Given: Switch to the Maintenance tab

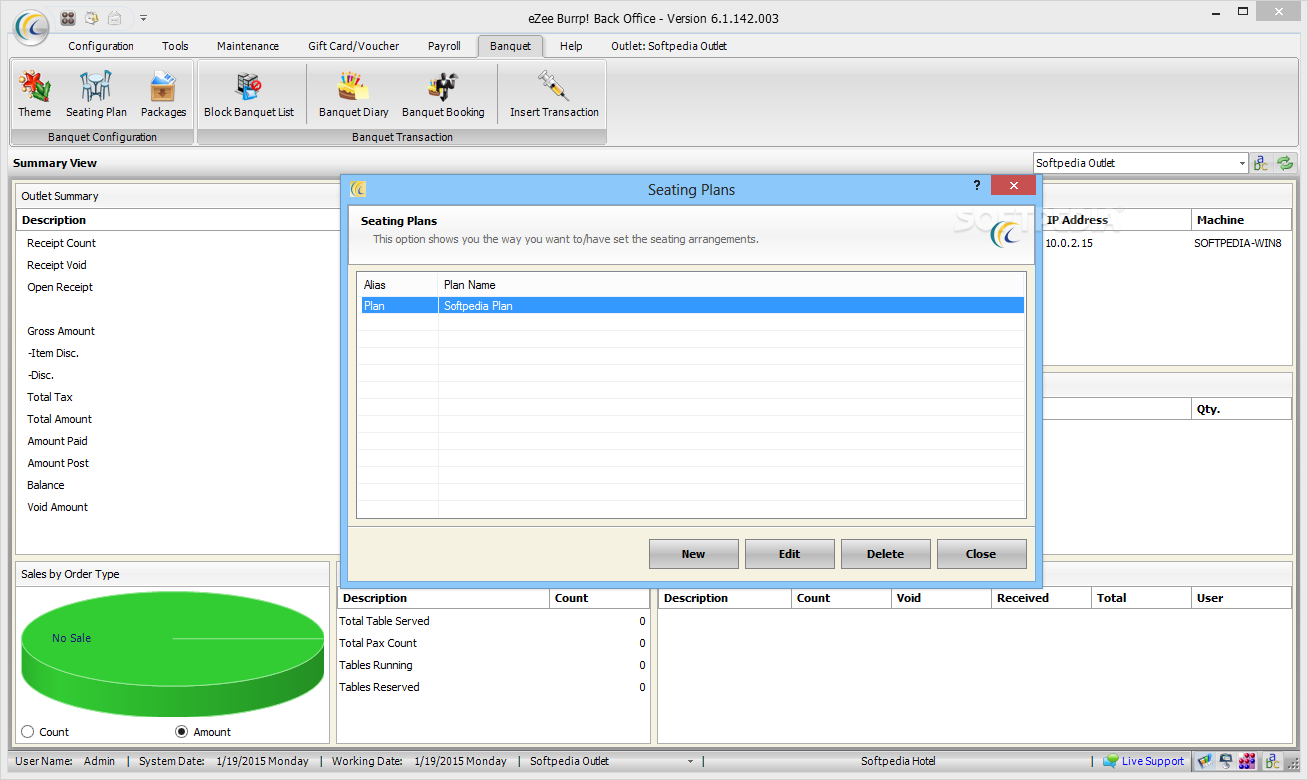Looking at the screenshot, I should (248, 46).
